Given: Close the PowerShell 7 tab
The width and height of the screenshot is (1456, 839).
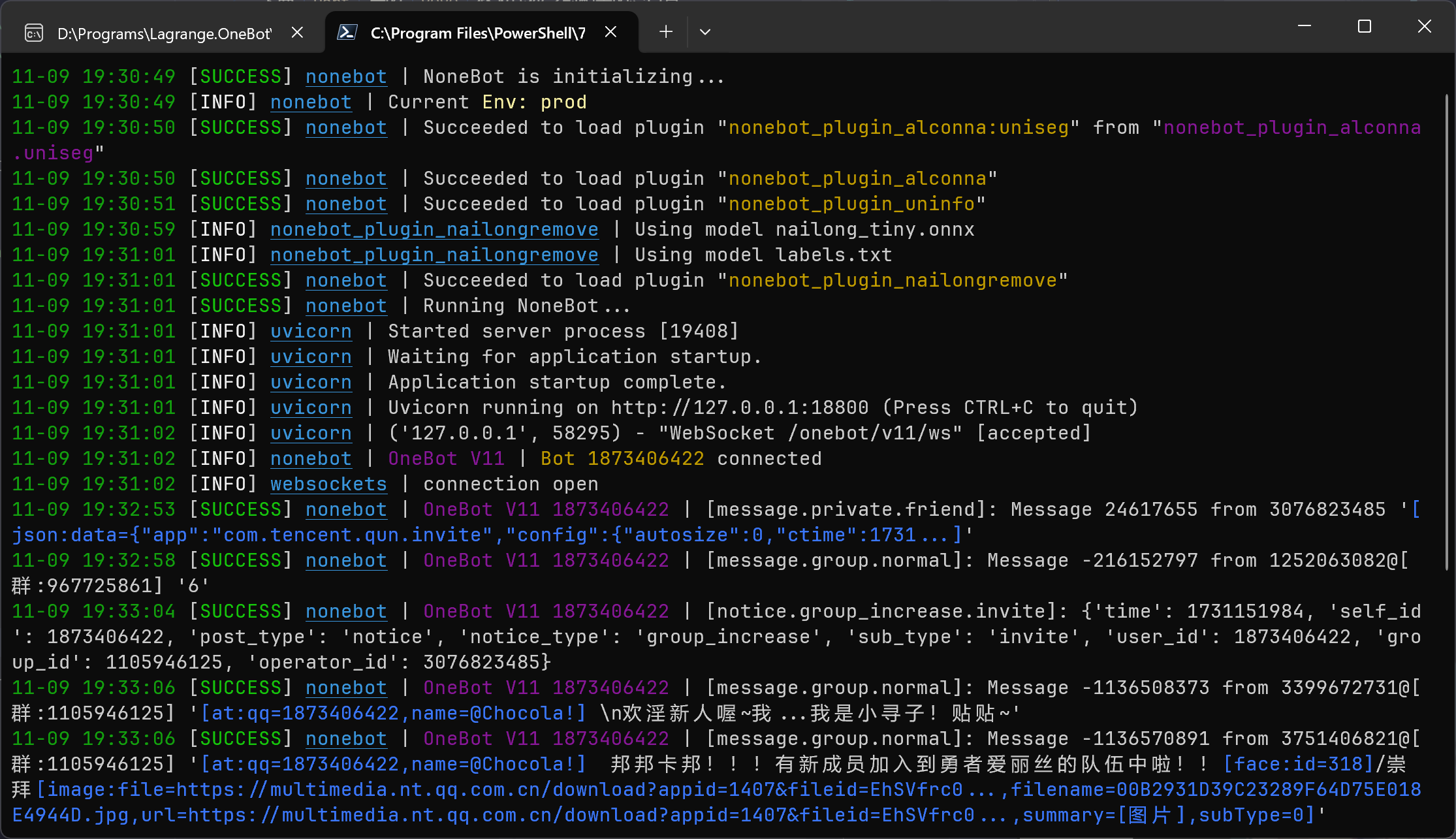Looking at the screenshot, I should tap(610, 31).
